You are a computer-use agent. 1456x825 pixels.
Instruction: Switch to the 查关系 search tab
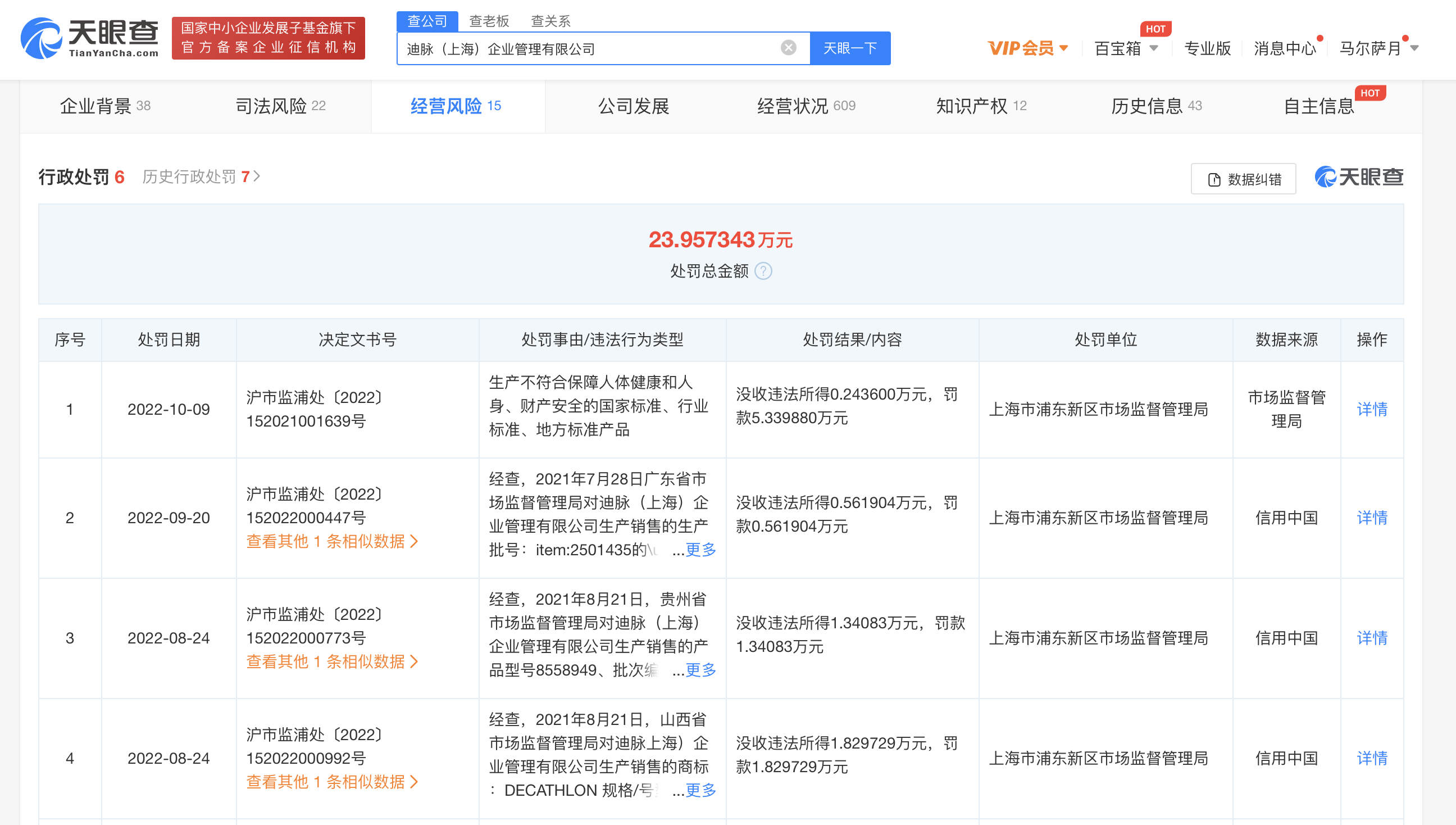[550, 21]
